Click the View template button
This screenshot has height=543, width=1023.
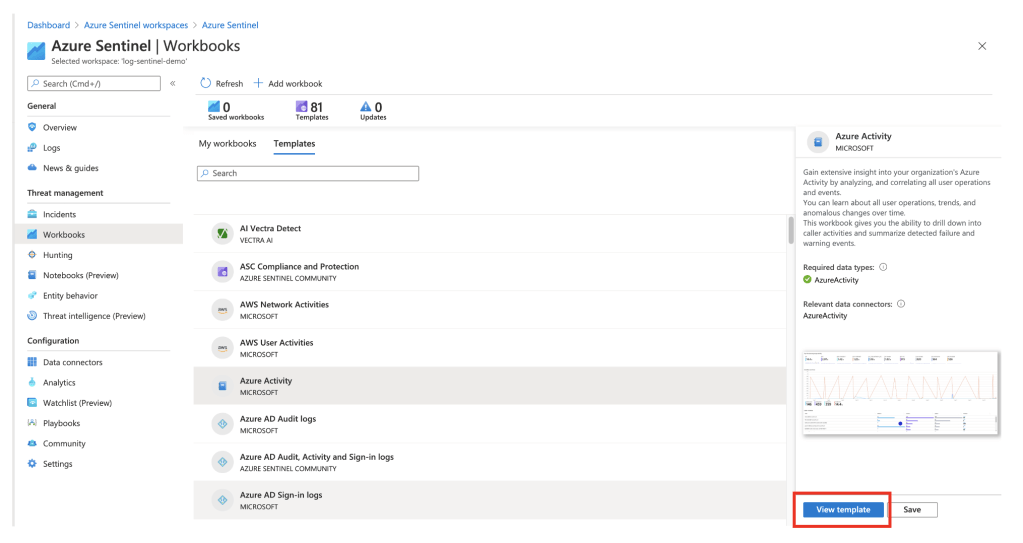click(842, 510)
